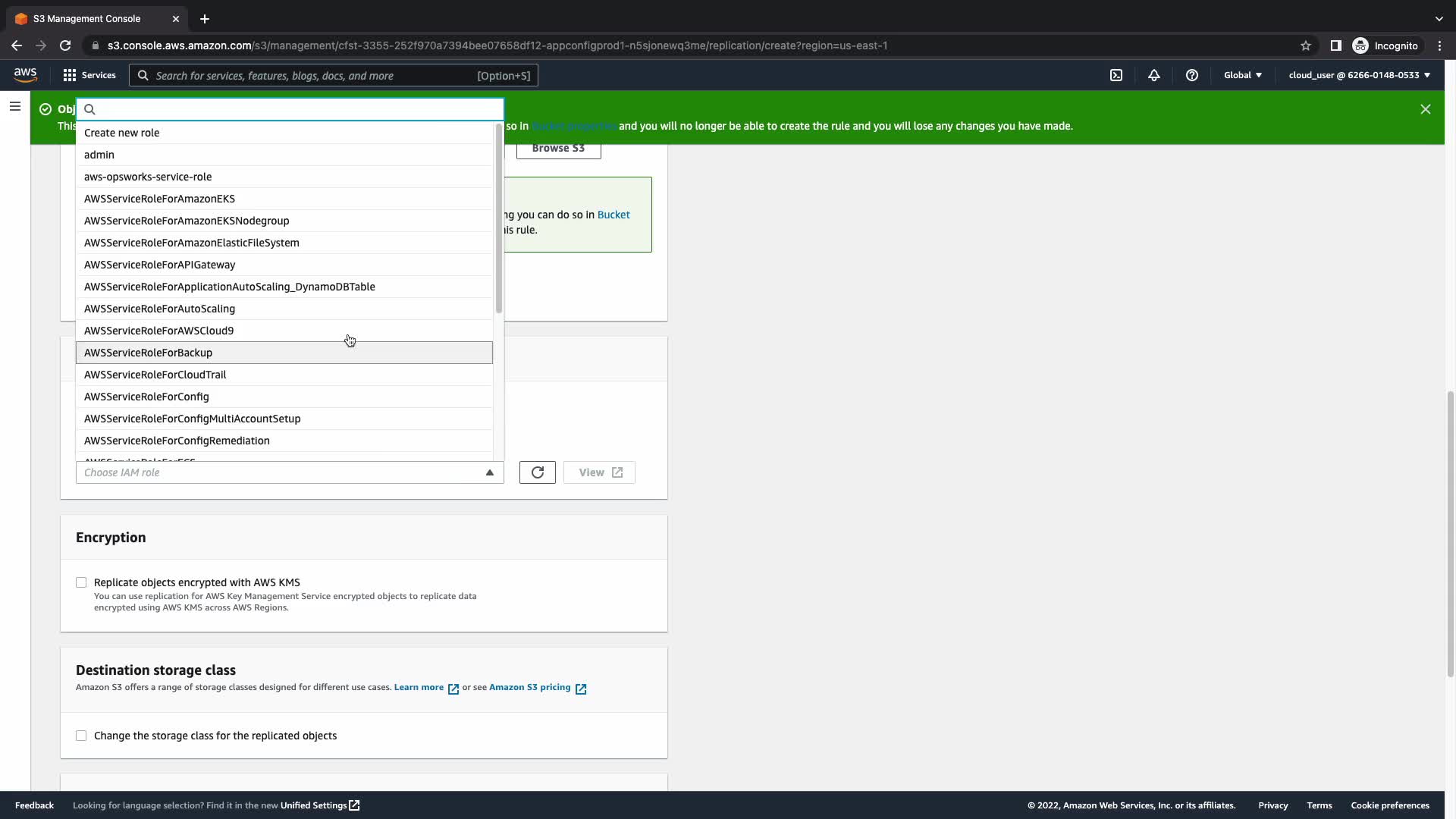Viewport: 1456px width, 819px height.
Task: Check Change the storage class option
Action: click(x=81, y=736)
